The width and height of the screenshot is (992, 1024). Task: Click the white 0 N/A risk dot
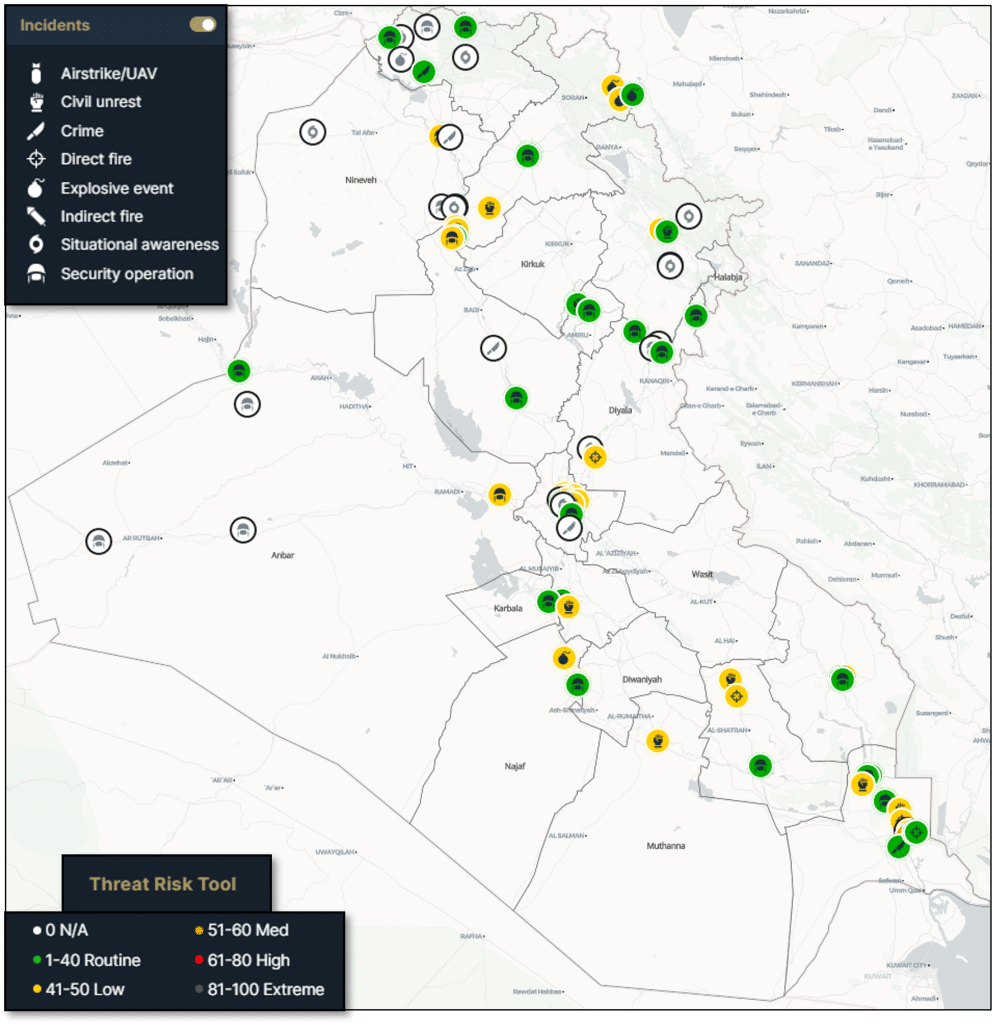(37, 931)
